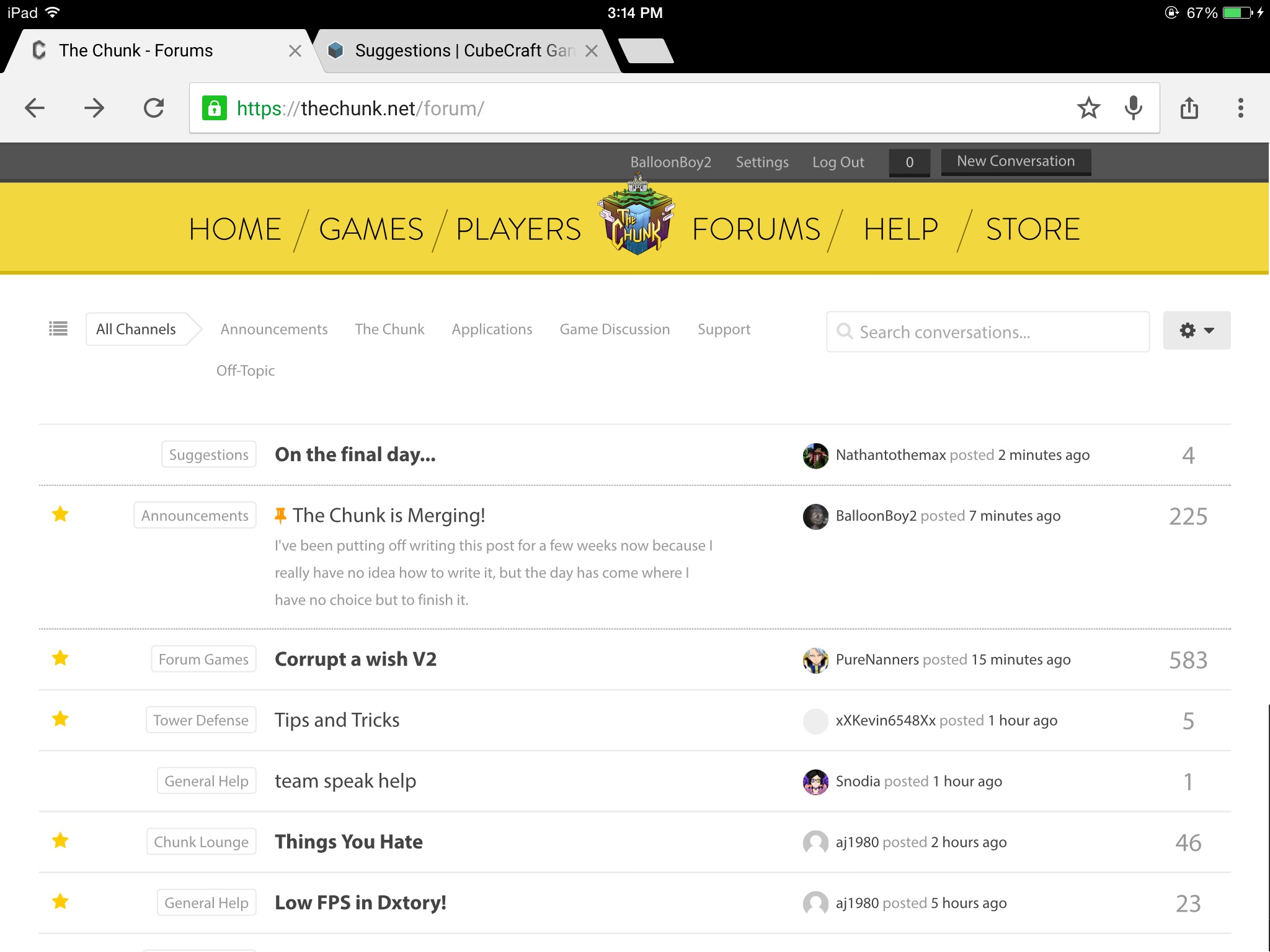The image size is (1270, 952).
Task: Unstar the Things You Hate thread
Action: click(x=60, y=840)
